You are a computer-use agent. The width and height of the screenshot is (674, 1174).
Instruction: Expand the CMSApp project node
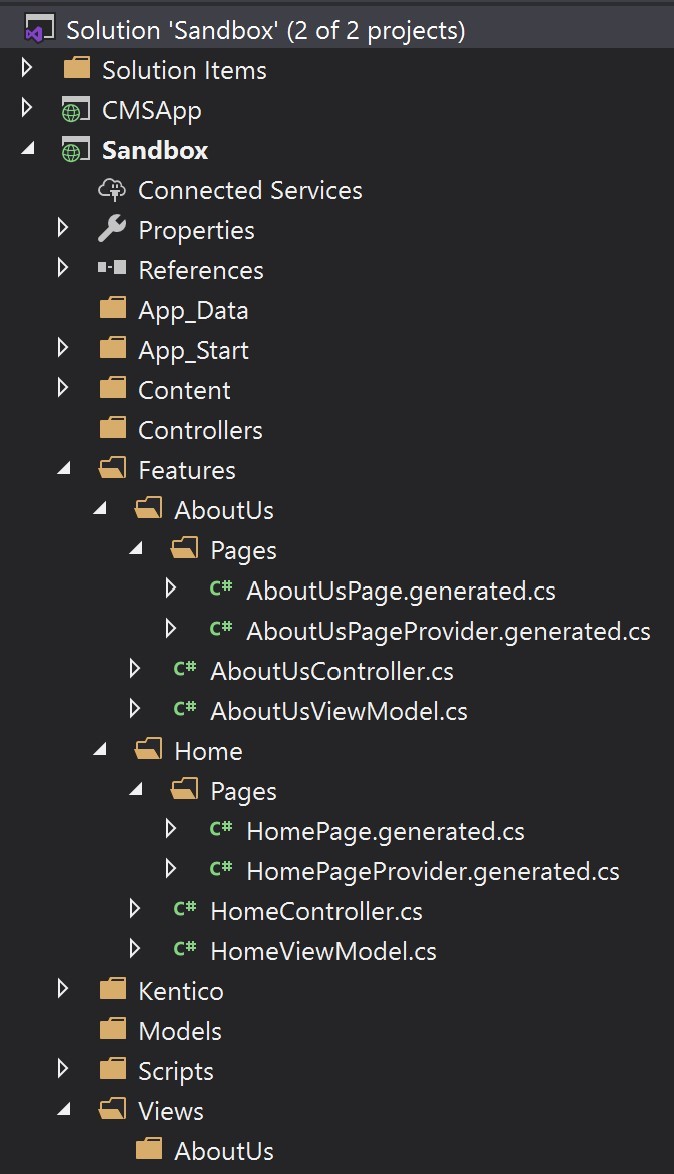click(x=27, y=108)
